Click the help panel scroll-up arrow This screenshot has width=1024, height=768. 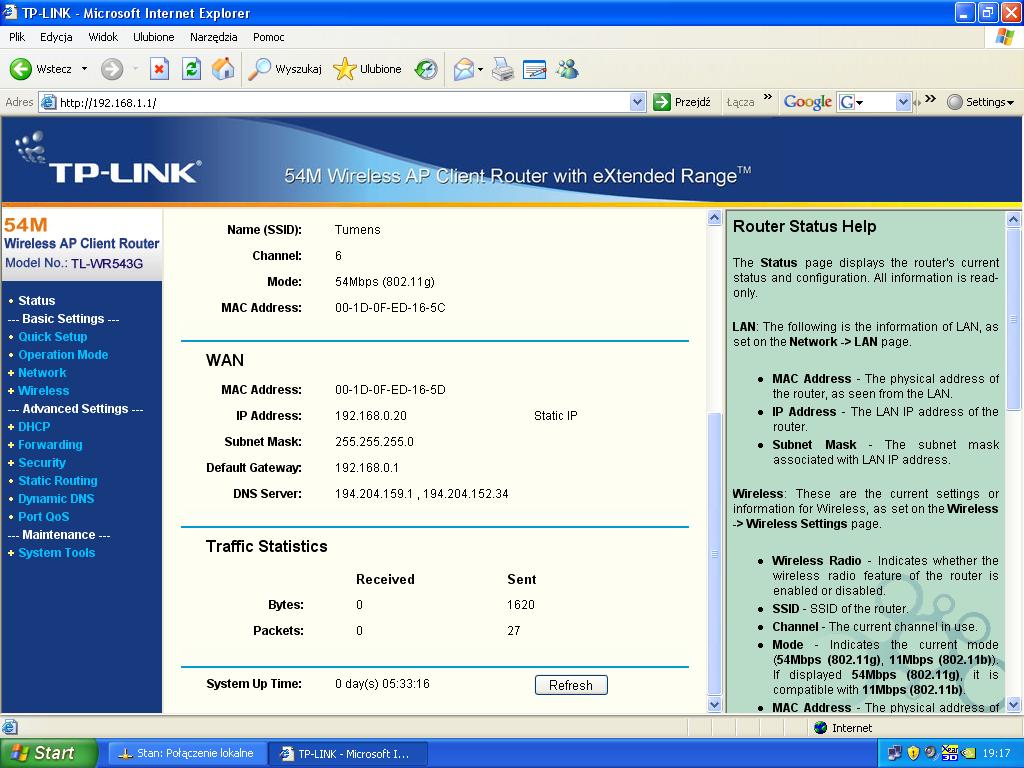coord(1014,219)
